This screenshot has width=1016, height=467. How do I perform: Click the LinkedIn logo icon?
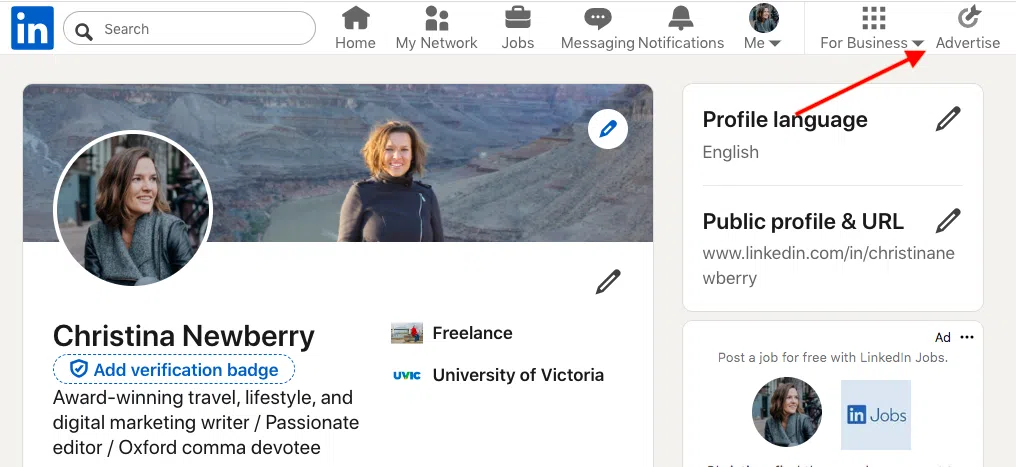tap(32, 29)
